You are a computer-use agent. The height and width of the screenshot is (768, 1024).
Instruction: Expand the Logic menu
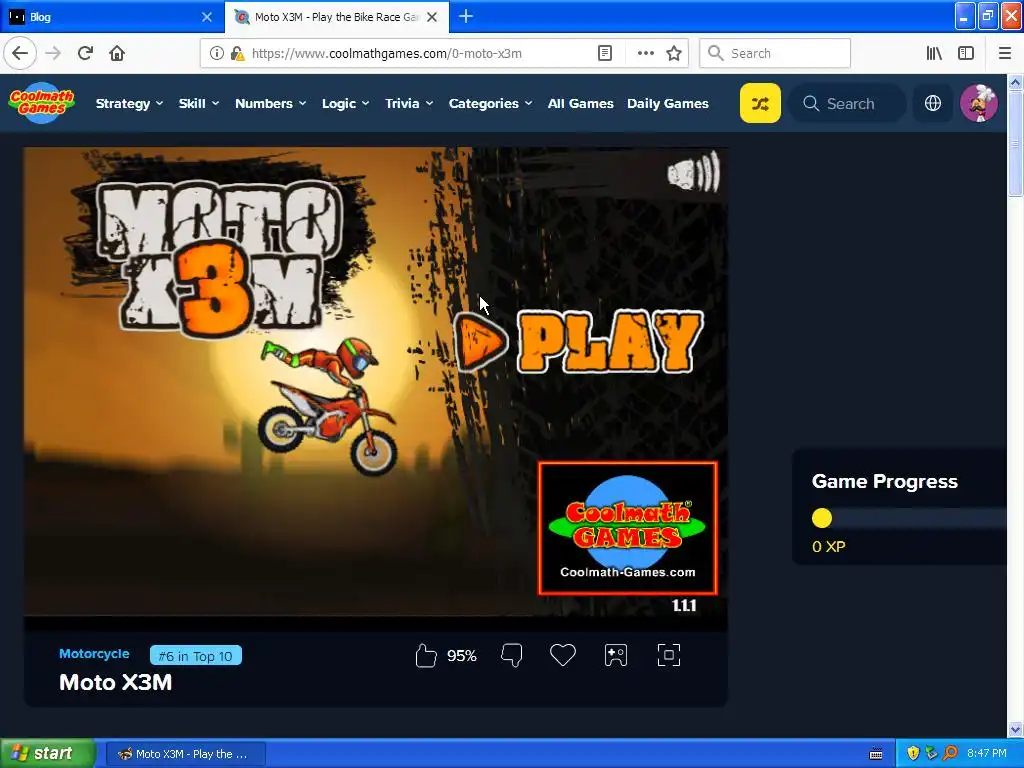(345, 103)
